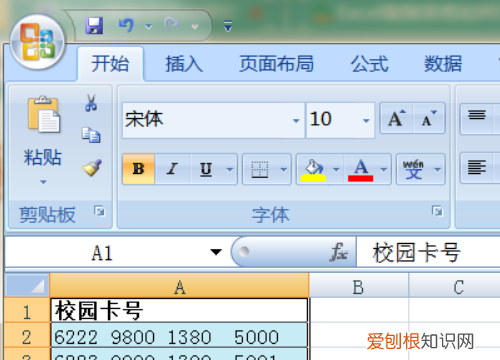Apply red font color
The width and height of the screenshot is (500, 360).
coord(361,169)
